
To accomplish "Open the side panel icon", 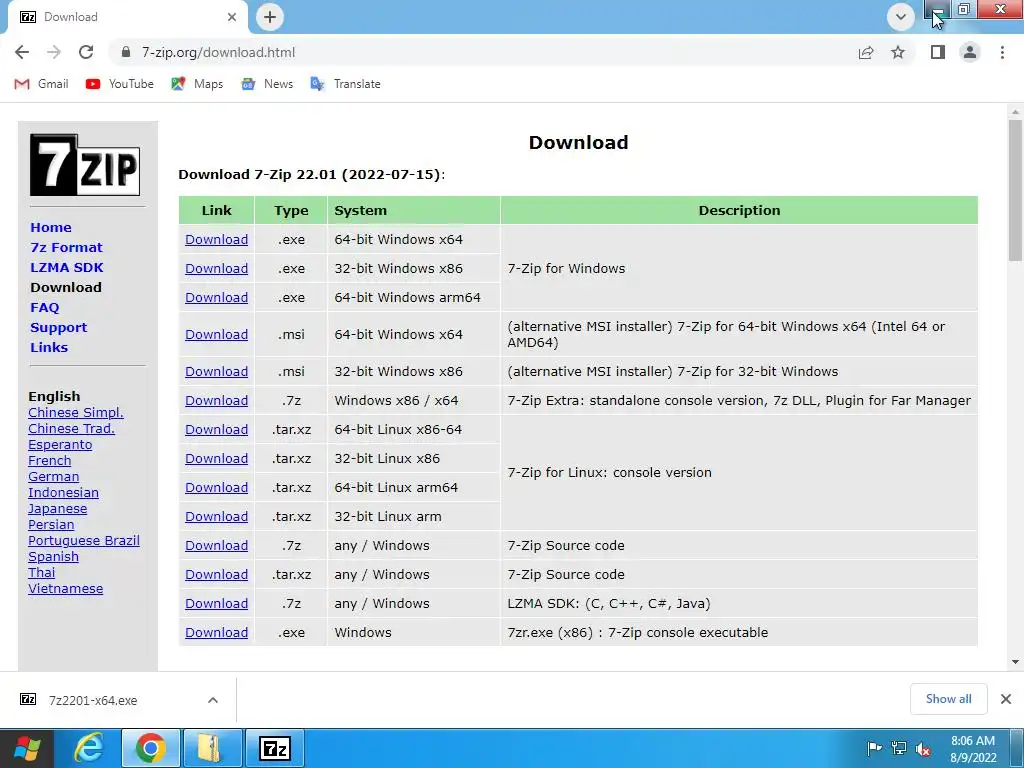I will coord(938,52).
